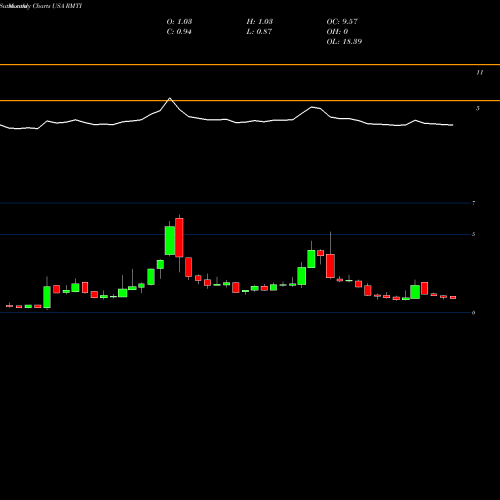Click the chart title mentioning USA RMTI
500x500 pixels.
pyautogui.click(x=41, y=6)
